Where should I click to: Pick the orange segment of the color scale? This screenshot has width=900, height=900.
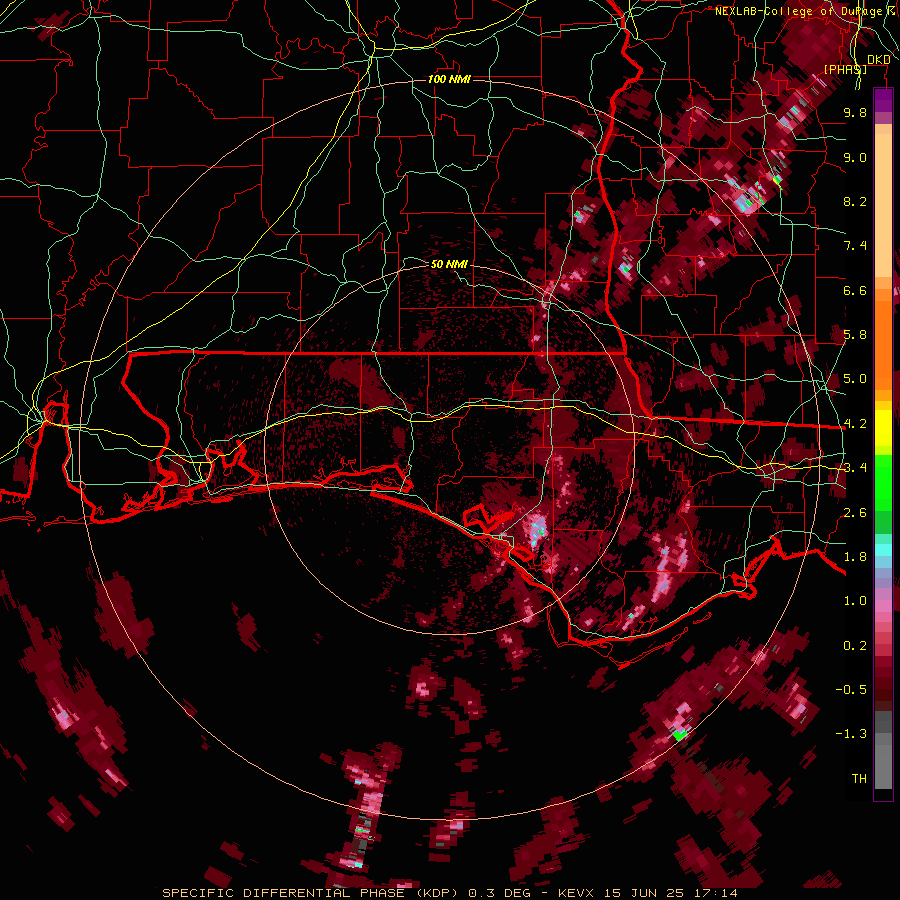tap(883, 339)
